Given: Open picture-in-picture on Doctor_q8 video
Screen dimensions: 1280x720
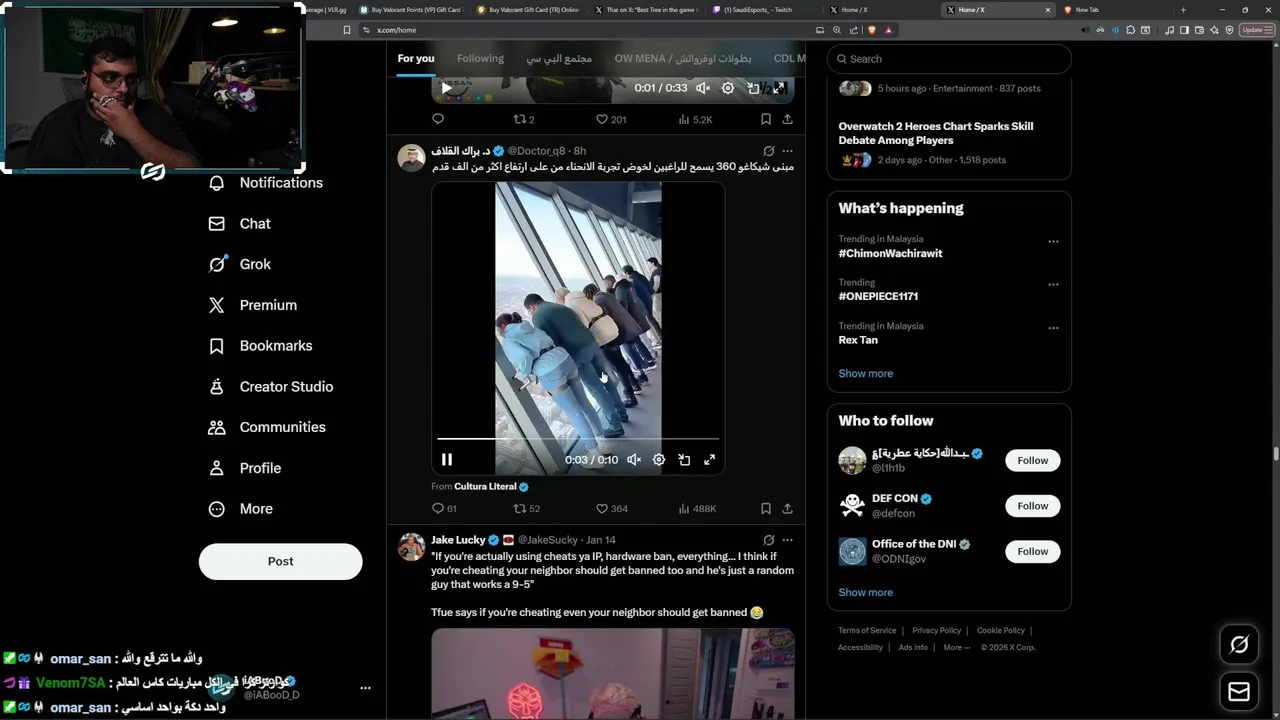Looking at the screenshot, I should click(x=684, y=460).
